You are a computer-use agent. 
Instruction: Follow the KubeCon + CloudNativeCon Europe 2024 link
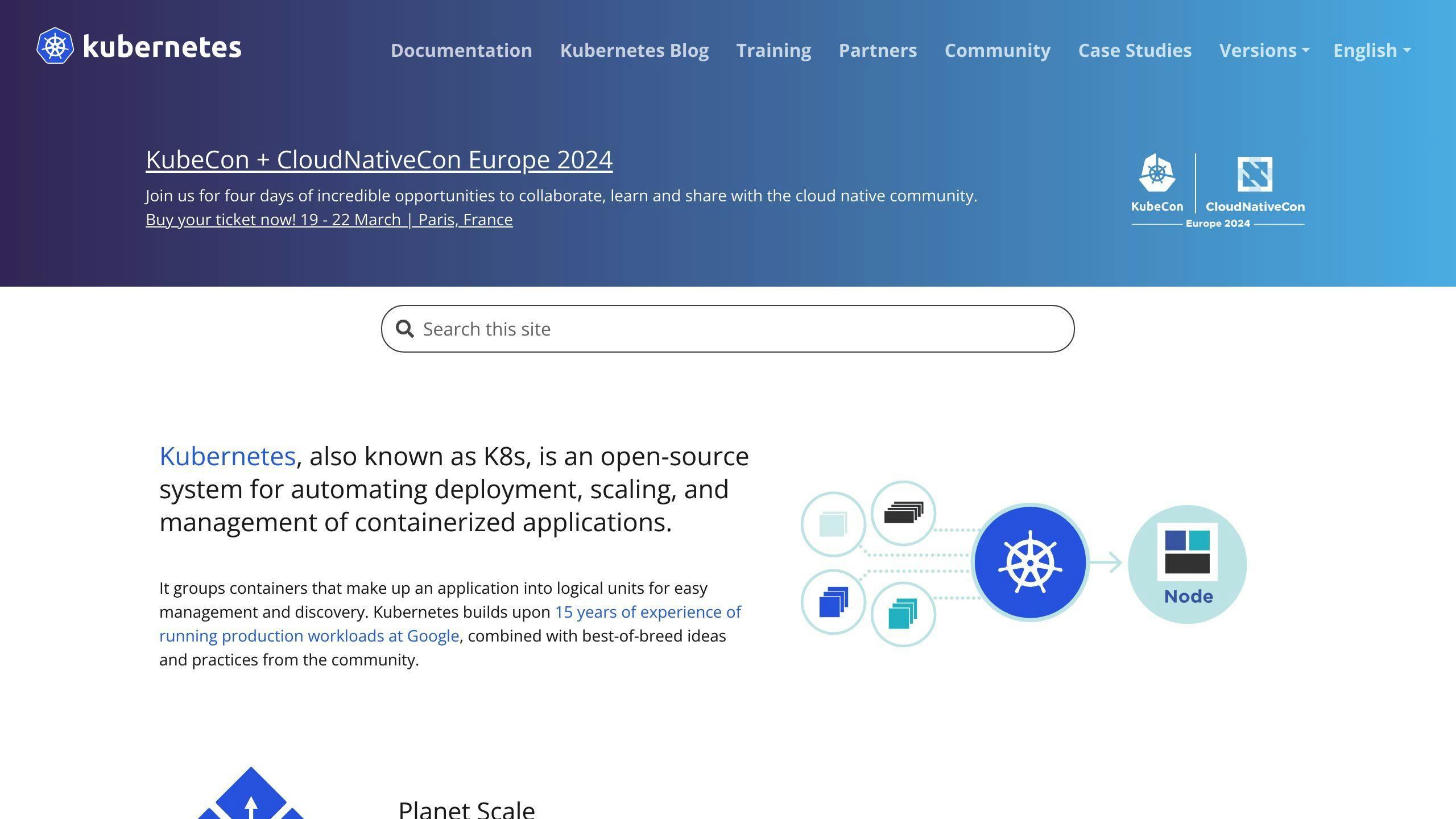(x=379, y=160)
